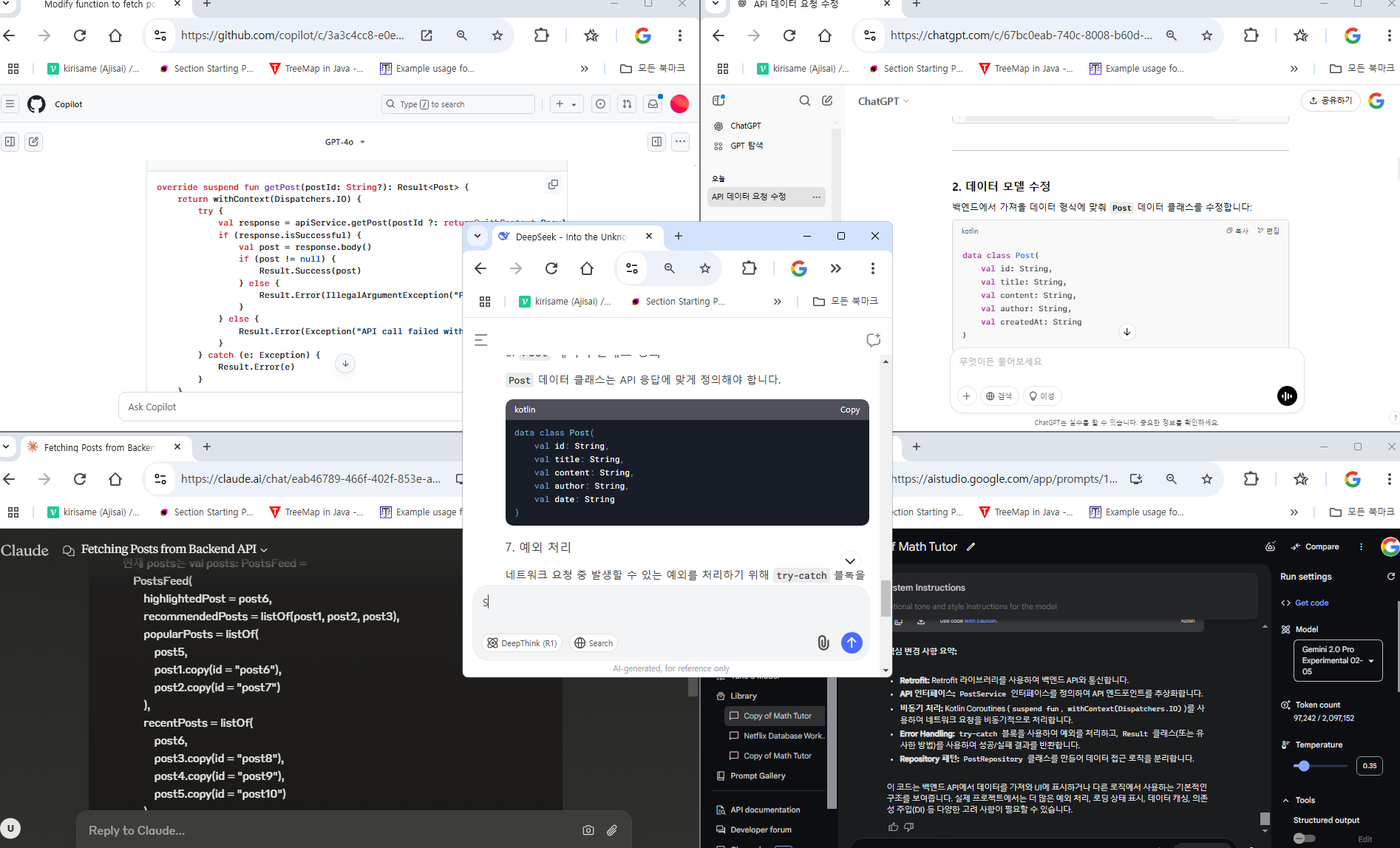Open the plus create-new dropdown in GitHub header
The width and height of the screenshot is (1400, 848).
pyautogui.click(x=566, y=104)
